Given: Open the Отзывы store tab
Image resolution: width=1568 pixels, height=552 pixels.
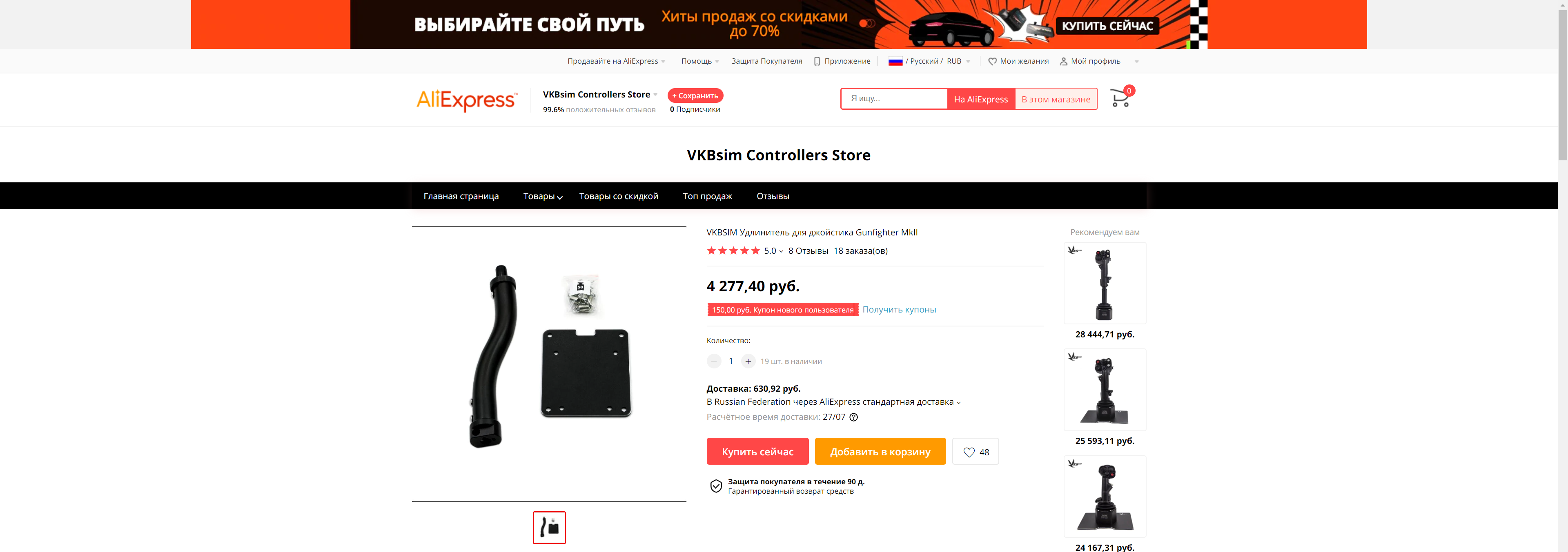Looking at the screenshot, I should pos(773,196).
